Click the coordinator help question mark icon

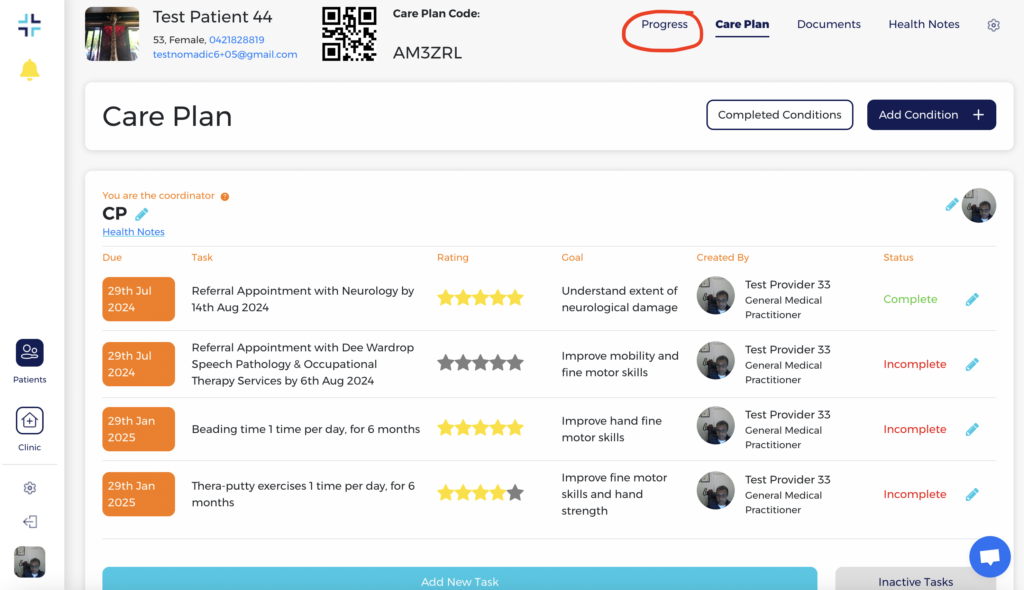point(225,196)
